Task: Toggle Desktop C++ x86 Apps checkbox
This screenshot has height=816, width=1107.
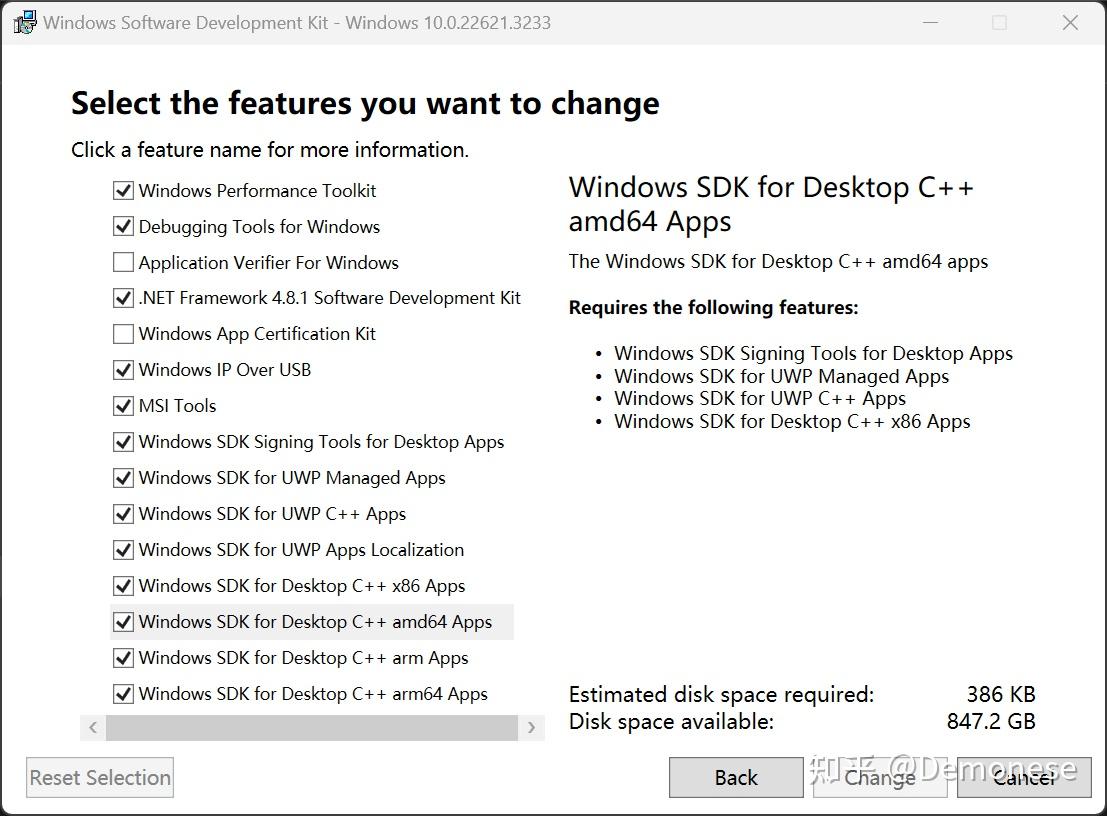Action: pyautogui.click(x=123, y=586)
